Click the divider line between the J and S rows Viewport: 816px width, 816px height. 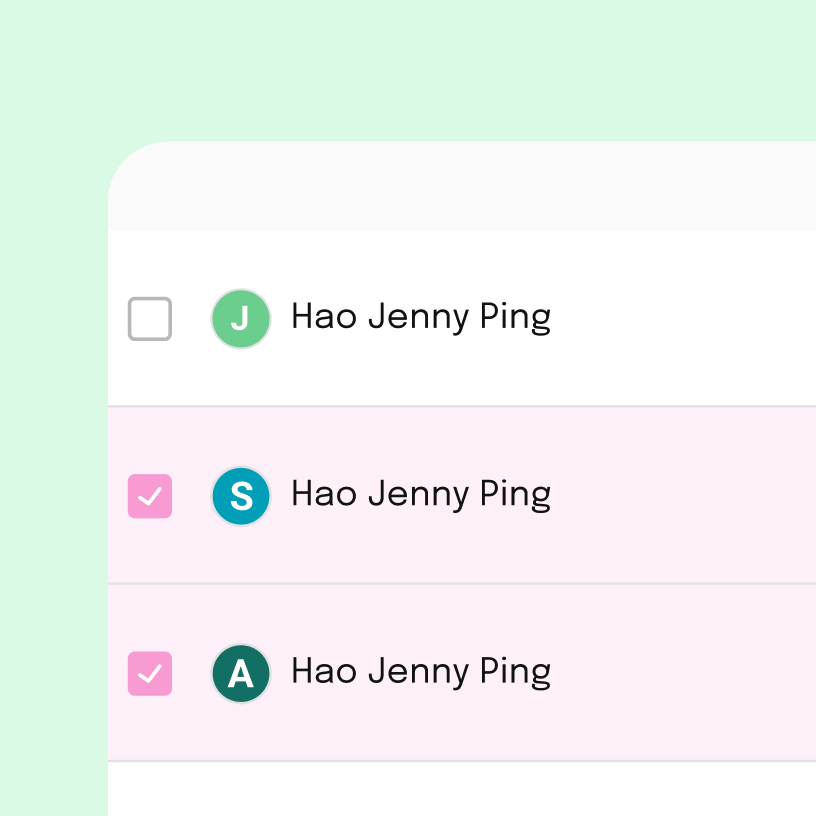(460, 407)
